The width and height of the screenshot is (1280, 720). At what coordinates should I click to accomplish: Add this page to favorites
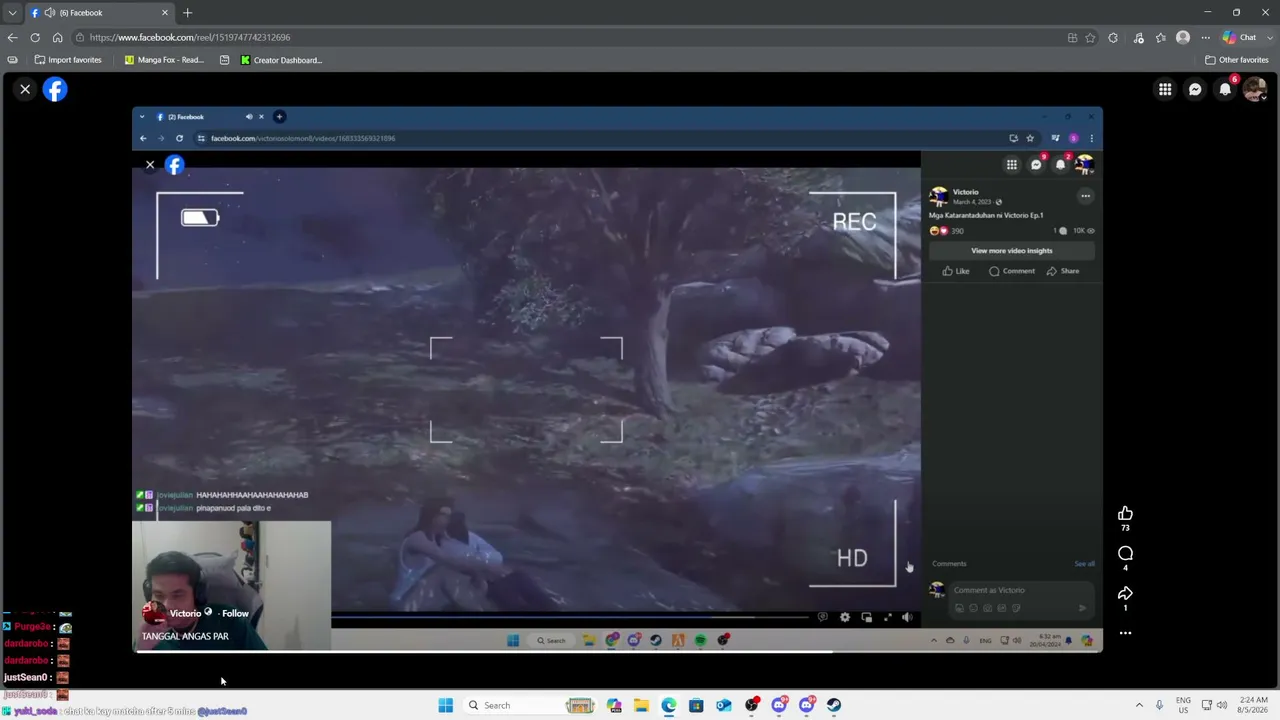tap(1090, 38)
